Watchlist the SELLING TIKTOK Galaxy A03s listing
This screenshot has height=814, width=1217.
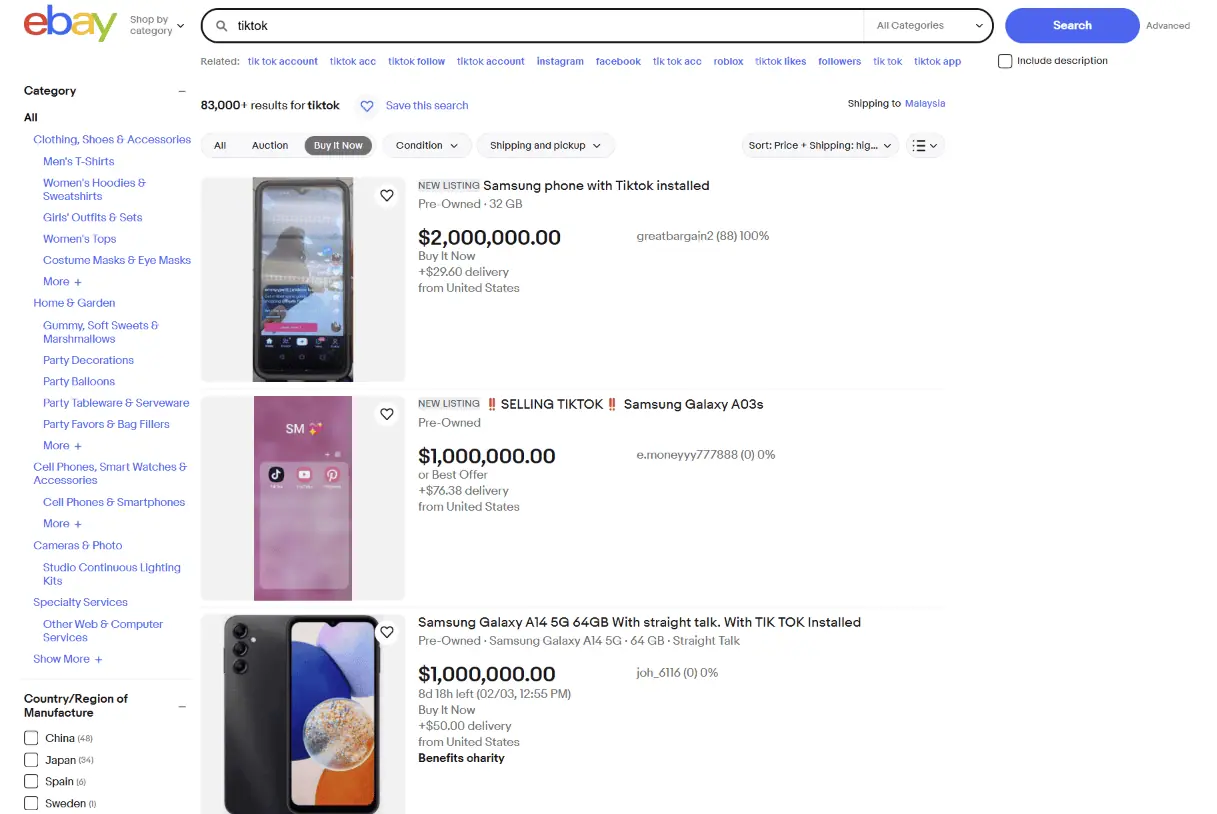tap(387, 414)
